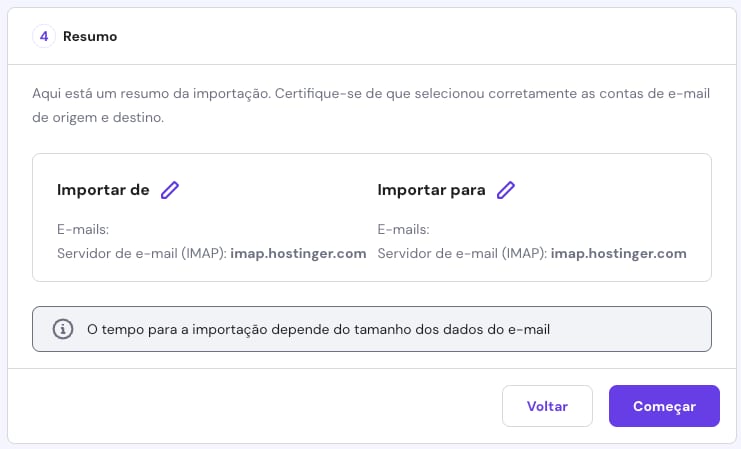
Task: Click the step 4 number badge
Action: coord(43,37)
